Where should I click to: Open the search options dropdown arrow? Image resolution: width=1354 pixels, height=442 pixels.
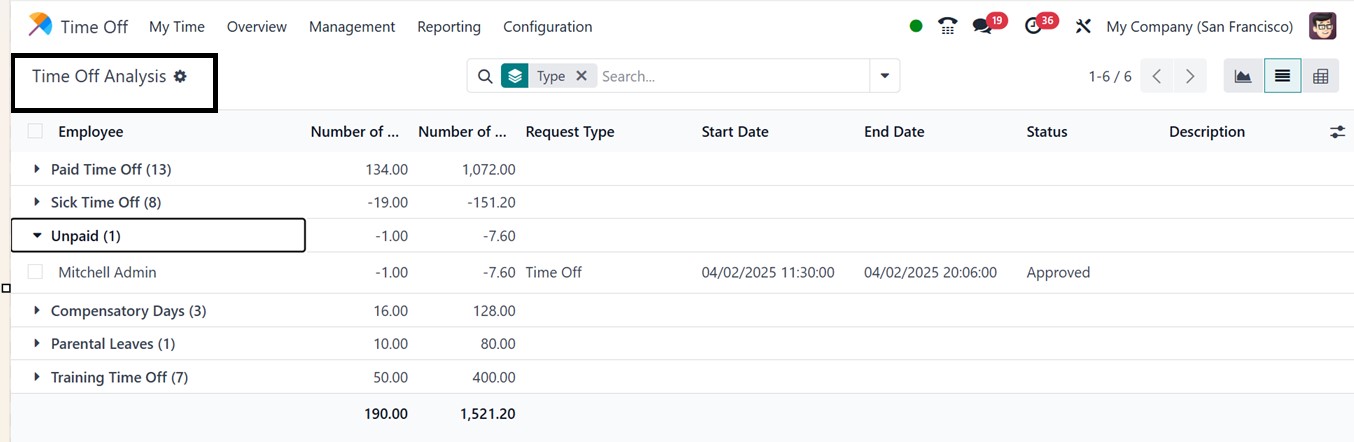pyautogui.click(x=884, y=76)
